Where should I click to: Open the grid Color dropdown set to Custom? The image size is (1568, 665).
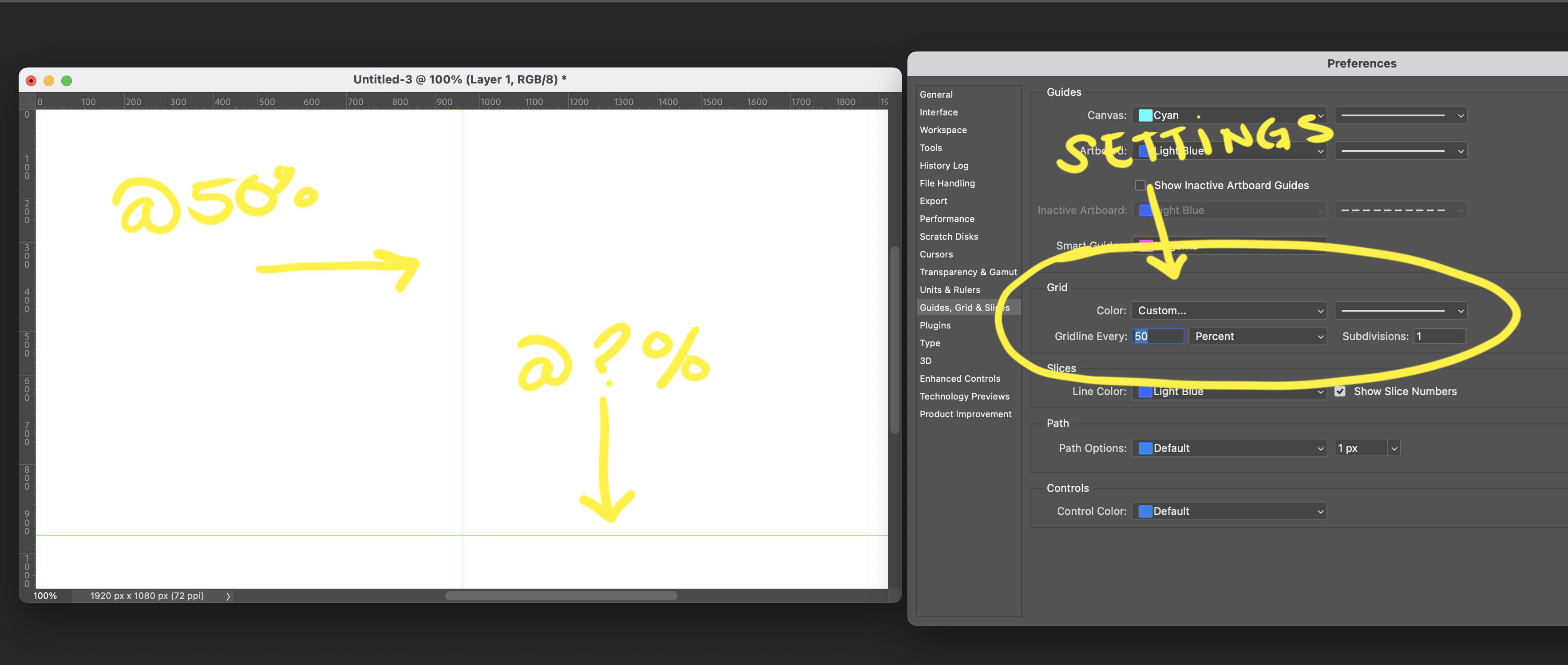pyautogui.click(x=1229, y=310)
